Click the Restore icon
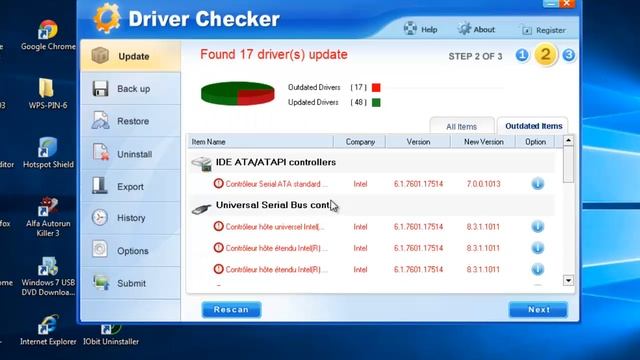 (x=100, y=120)
